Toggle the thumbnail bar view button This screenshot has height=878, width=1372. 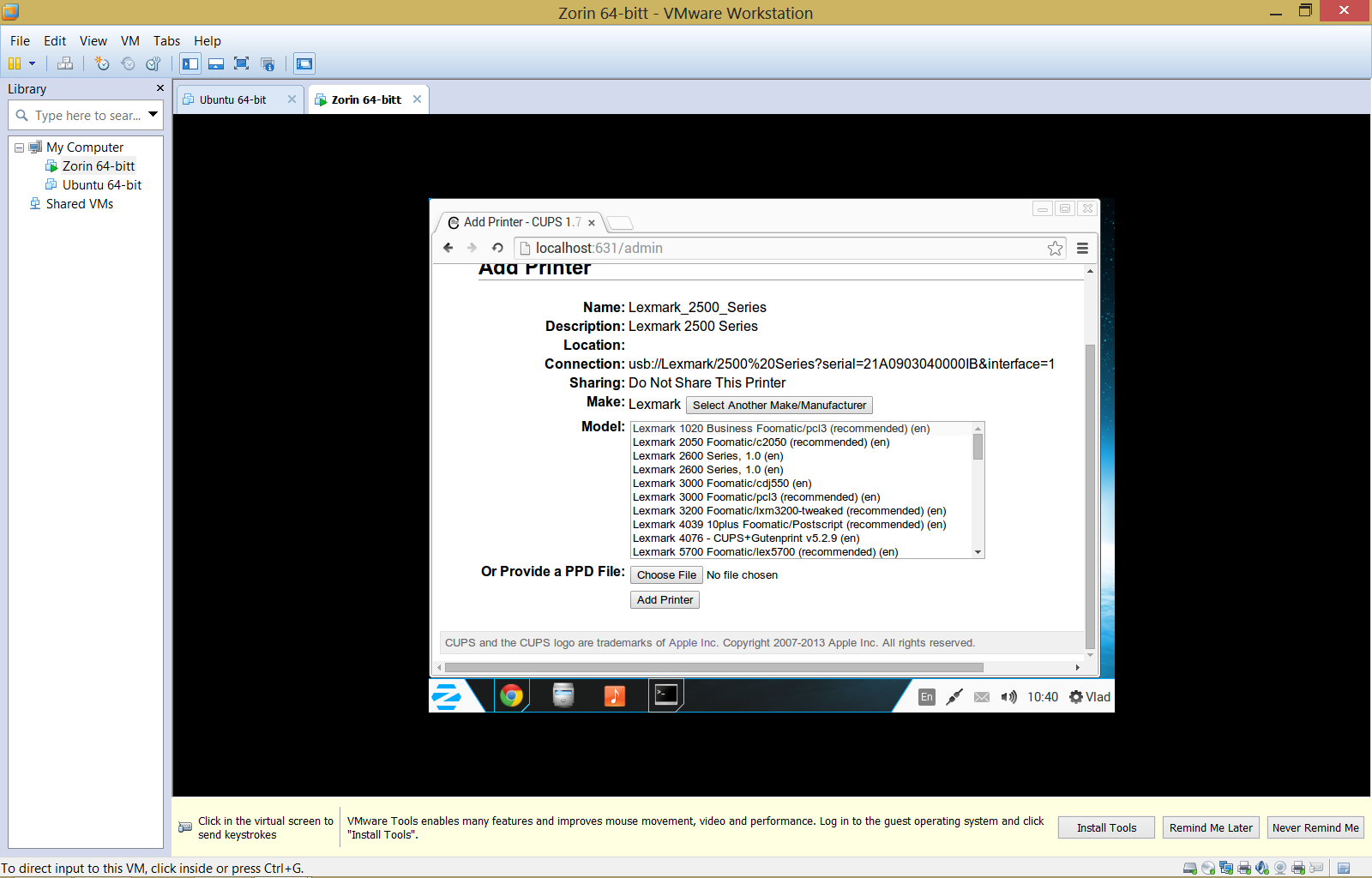coord(216,63)
